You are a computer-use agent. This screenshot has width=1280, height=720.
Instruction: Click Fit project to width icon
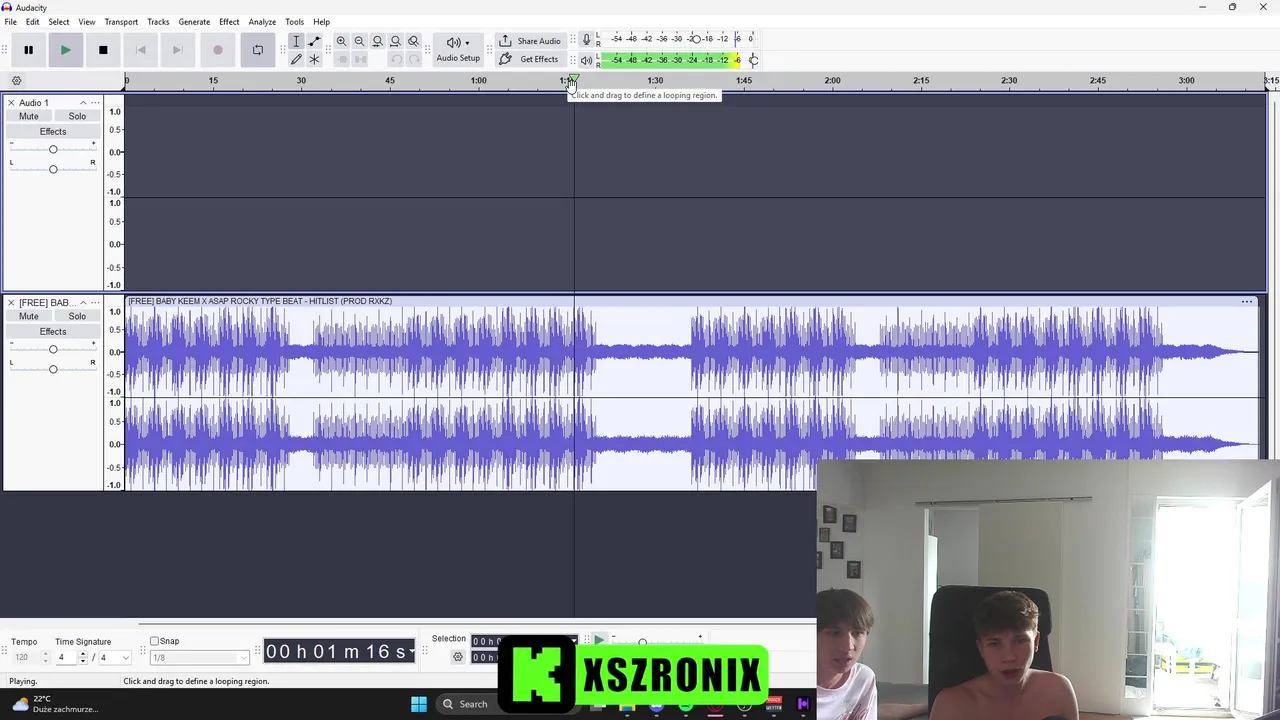point(395,41)
